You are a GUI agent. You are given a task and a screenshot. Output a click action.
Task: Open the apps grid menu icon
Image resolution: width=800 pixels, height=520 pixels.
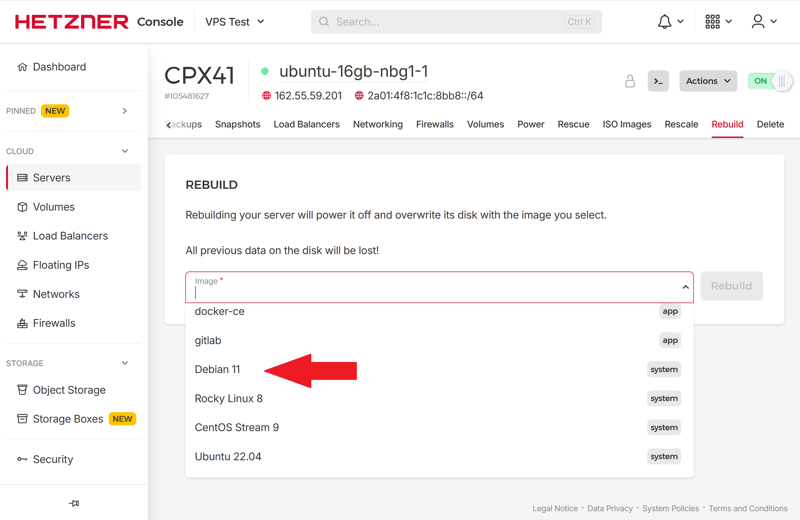point(713,21)
